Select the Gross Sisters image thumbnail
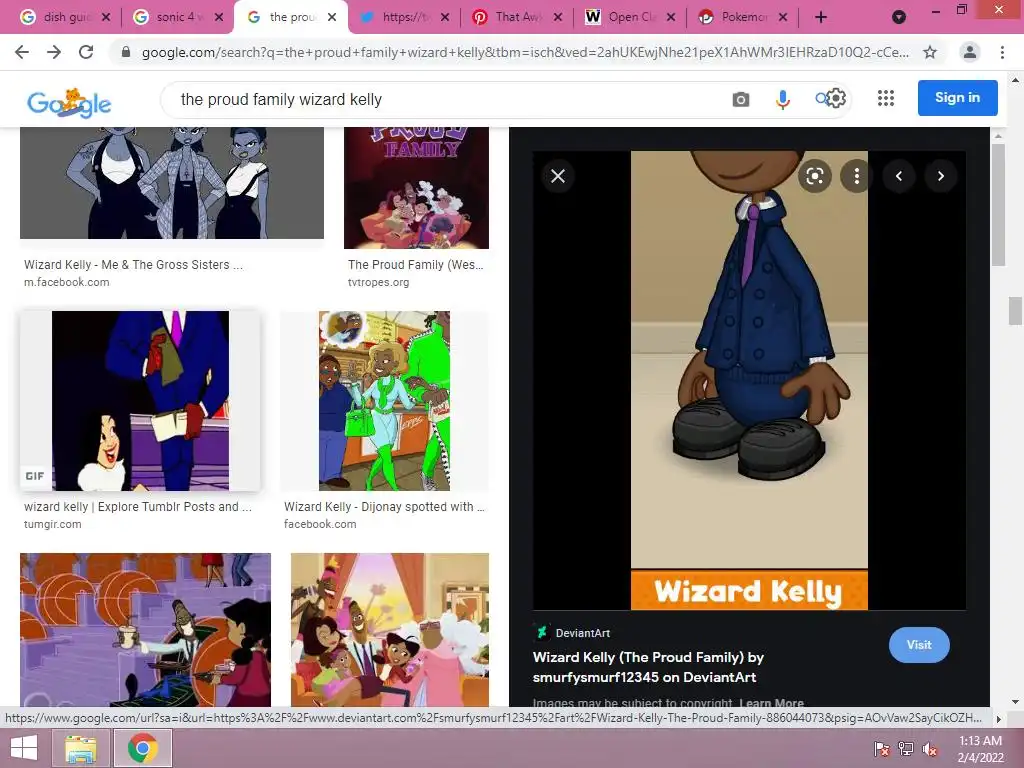1024x768 pixels. pyautogui.click(x=172, y=183)
